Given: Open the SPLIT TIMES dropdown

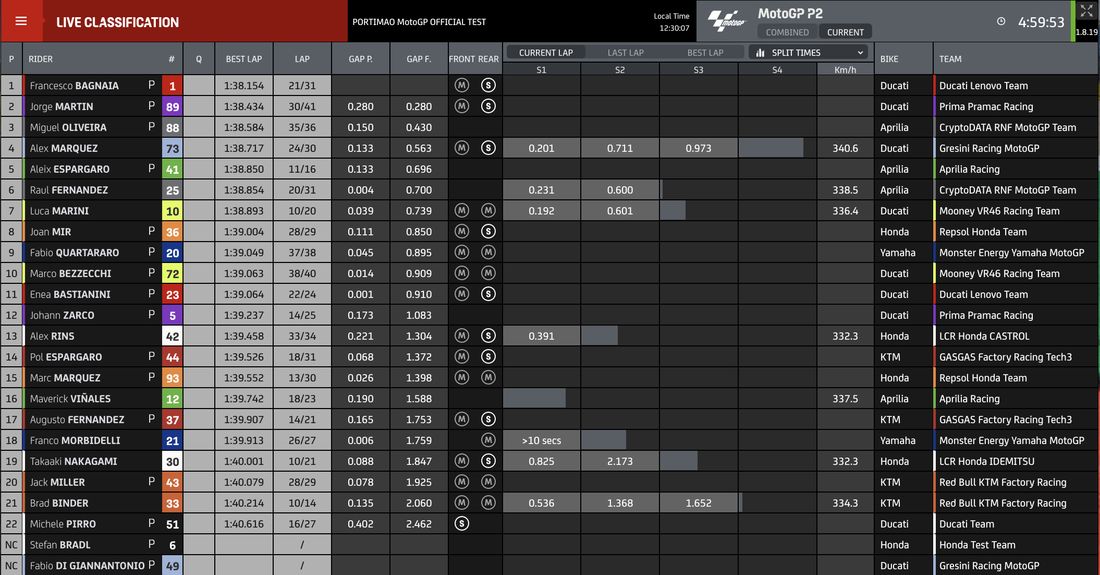Looking at the screenshot, I should pyautogui.click(x=809, y=53).
